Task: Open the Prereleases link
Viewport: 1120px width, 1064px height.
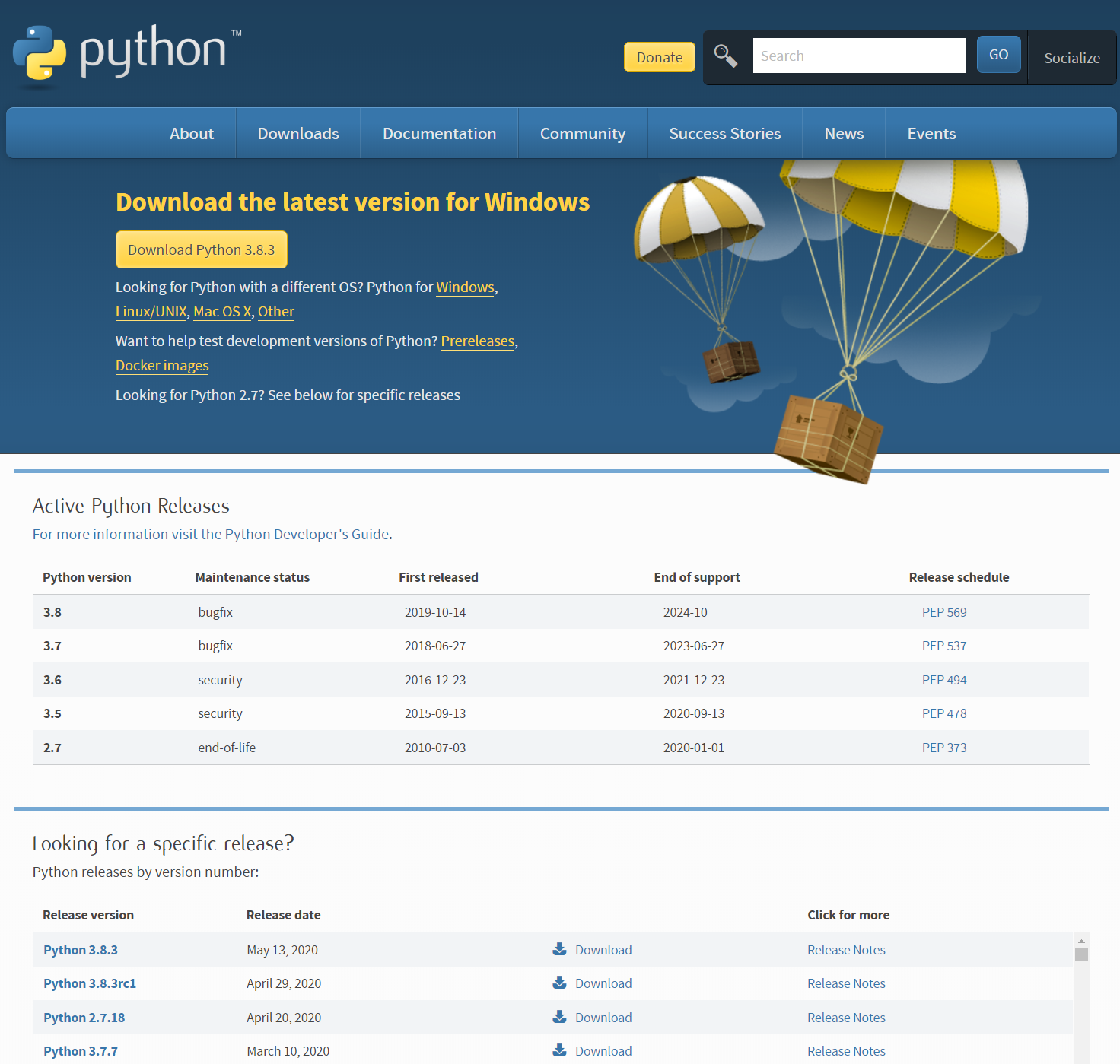Action: point(478,341)
